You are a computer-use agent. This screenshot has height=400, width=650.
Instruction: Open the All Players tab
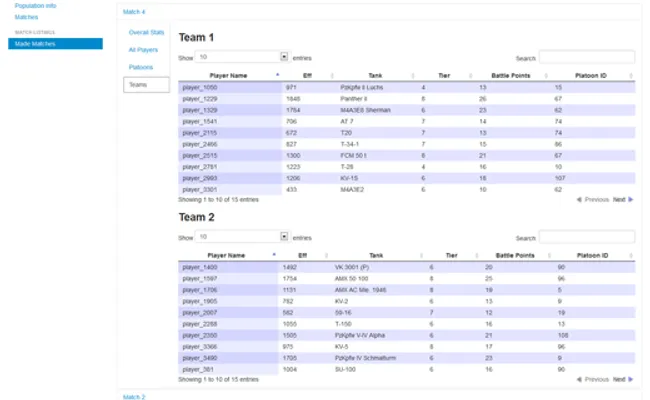point(143,49)
